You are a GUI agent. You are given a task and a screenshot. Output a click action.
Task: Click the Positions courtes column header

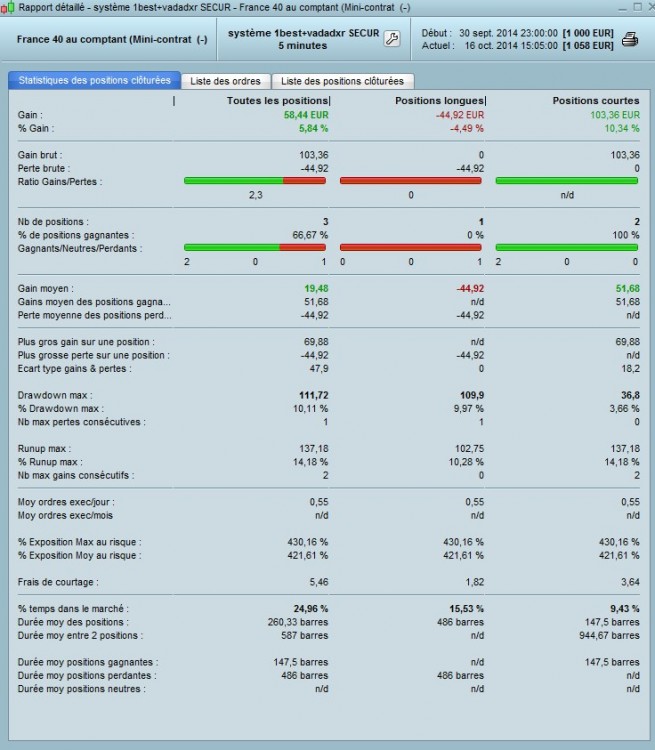pos(596,100)
